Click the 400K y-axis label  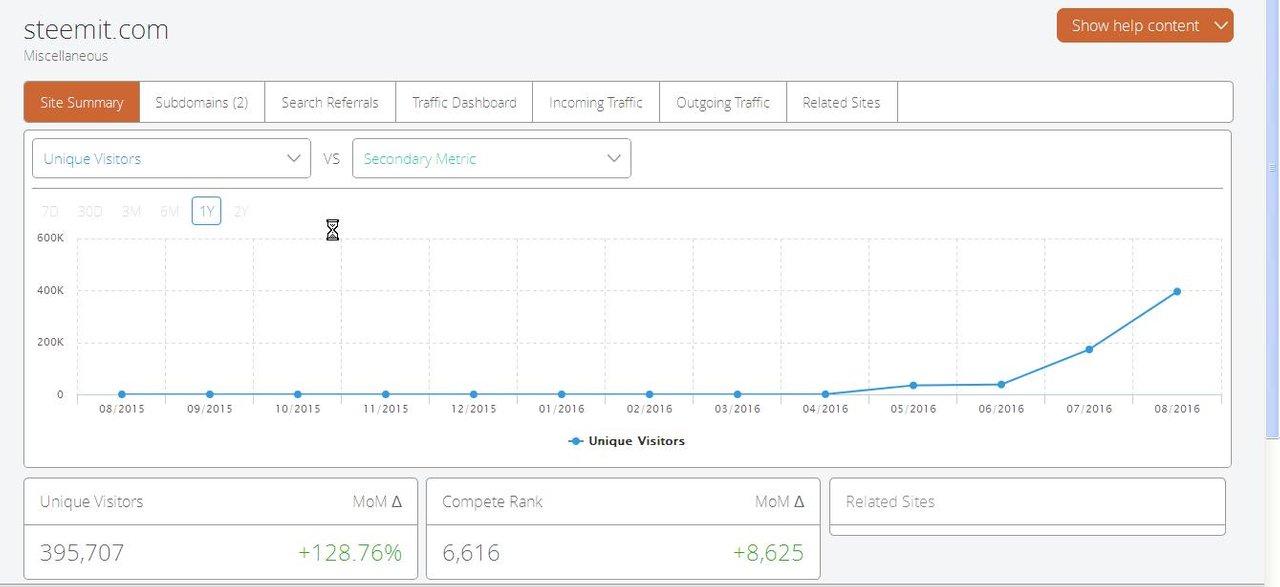pyautogui.click(x=50, y=290)
